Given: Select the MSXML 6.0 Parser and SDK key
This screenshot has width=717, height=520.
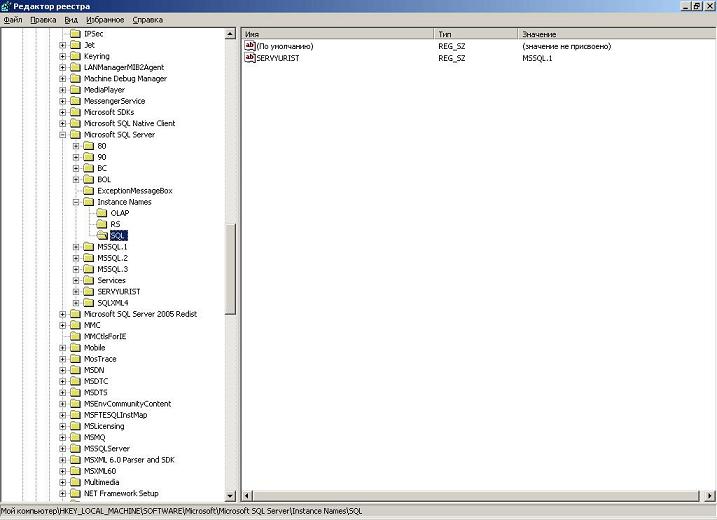Looking at the screenshot, I should coord(129,460).
